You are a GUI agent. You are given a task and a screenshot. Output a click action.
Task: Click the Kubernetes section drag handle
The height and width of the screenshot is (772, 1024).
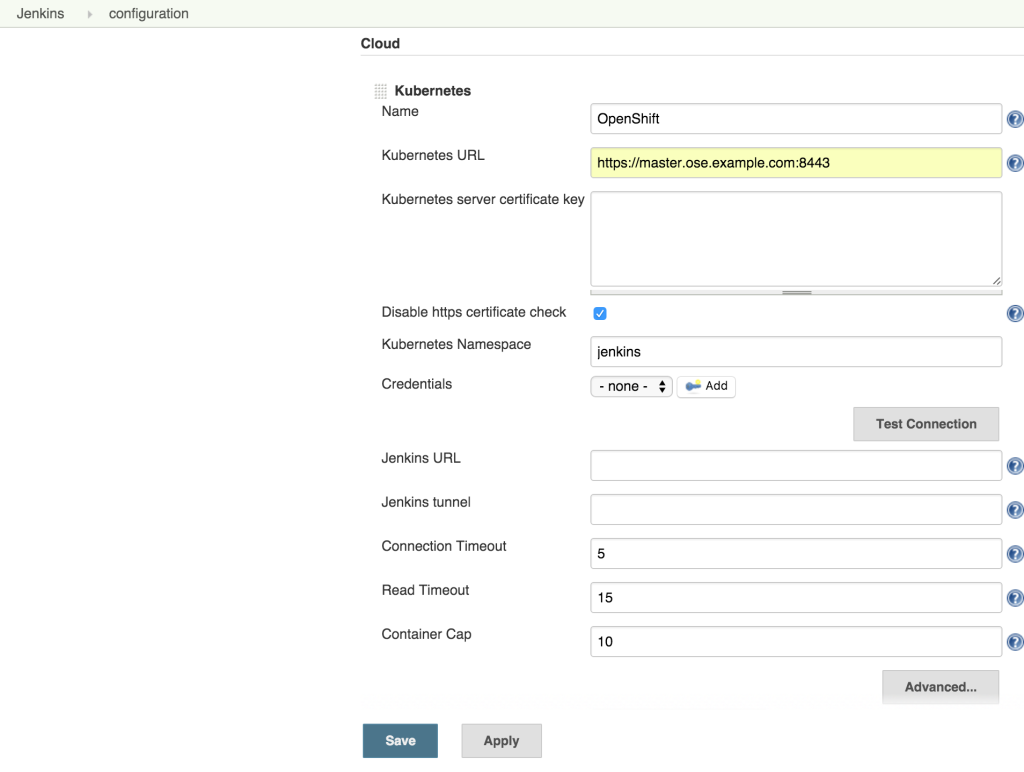[380, 90]
